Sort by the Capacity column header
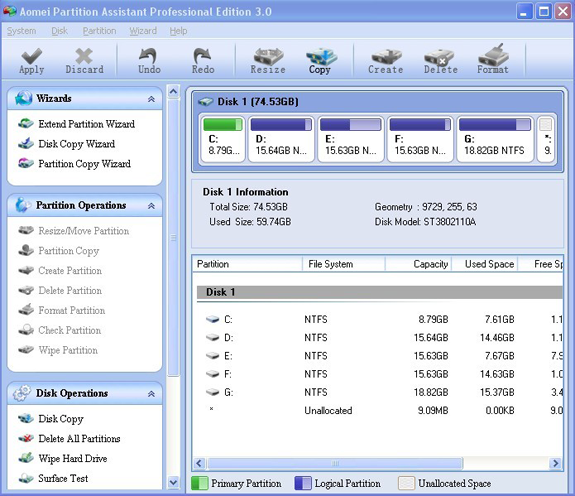 (418, 264)
